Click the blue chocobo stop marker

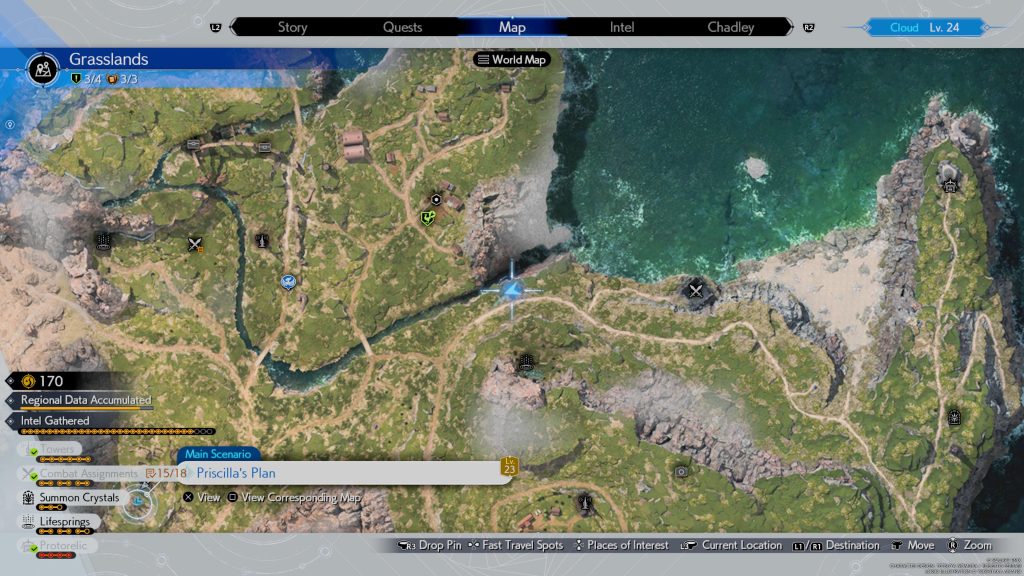pos(288,282)
